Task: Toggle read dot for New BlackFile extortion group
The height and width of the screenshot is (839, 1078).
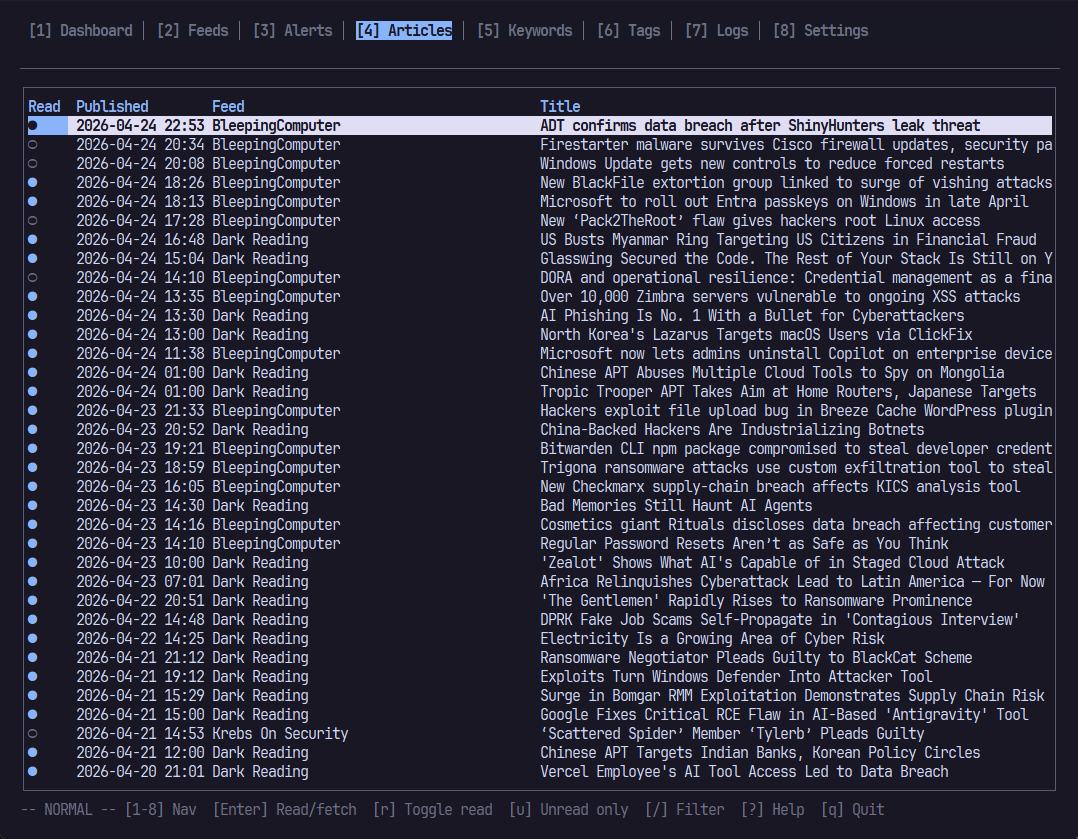Action: tap(32, 183)
